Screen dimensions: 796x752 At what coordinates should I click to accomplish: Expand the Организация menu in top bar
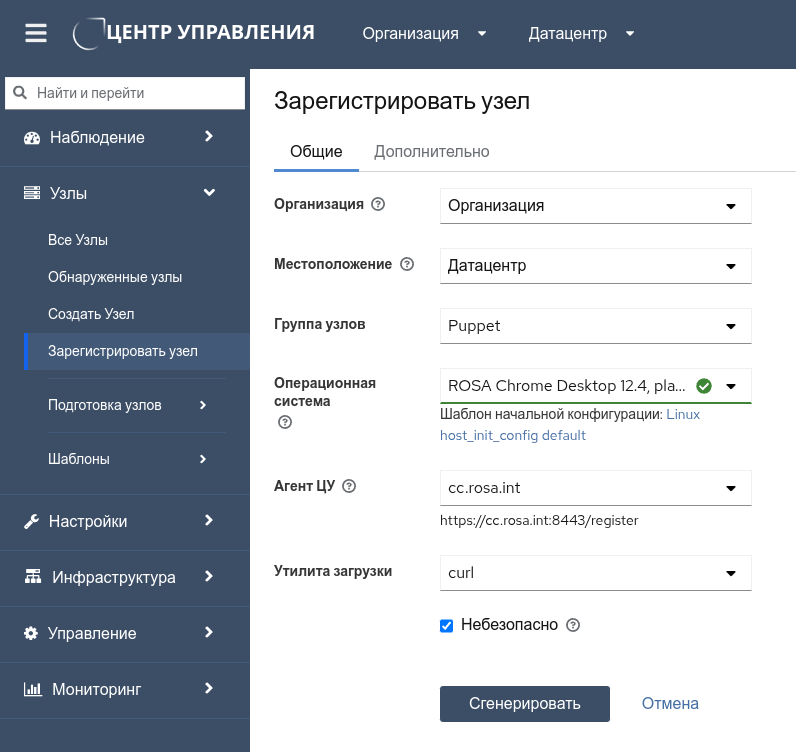click(424, 33)
